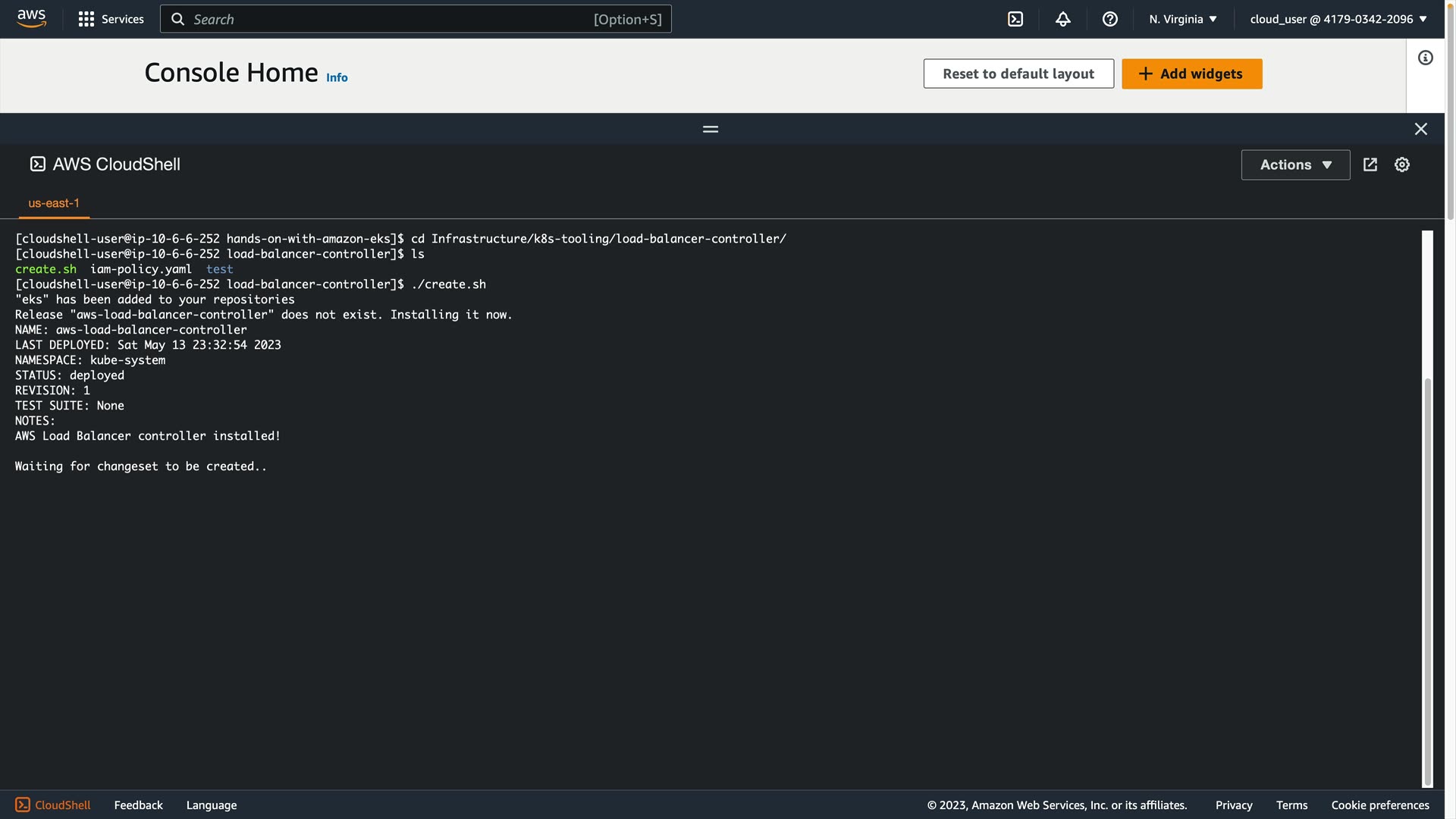Expand the N. Virginia region dropdown
Screen dimensions: 1456x819
[1182, 19]
